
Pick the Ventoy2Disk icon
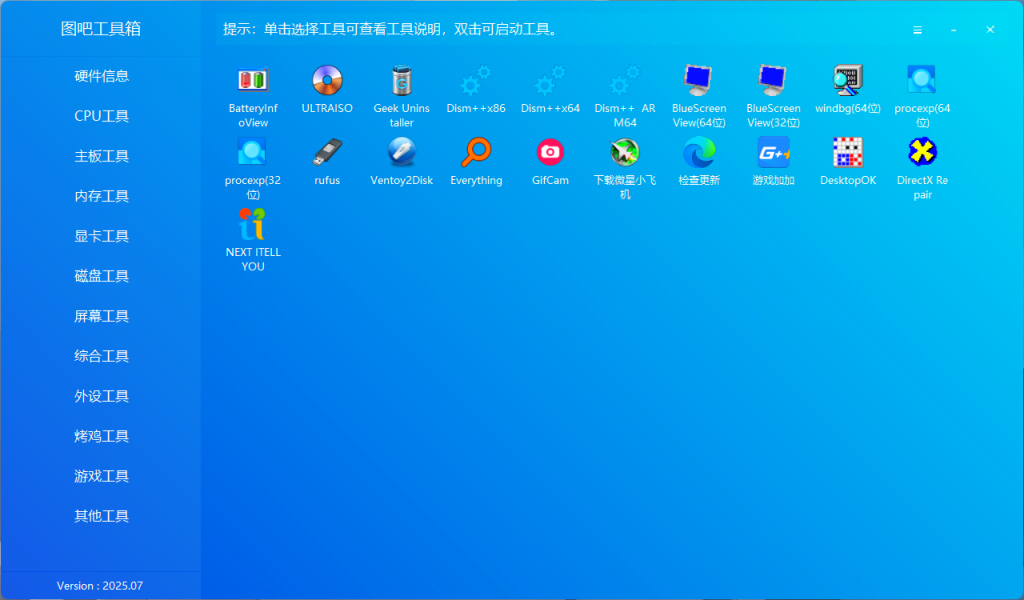[x=401, y=152]
